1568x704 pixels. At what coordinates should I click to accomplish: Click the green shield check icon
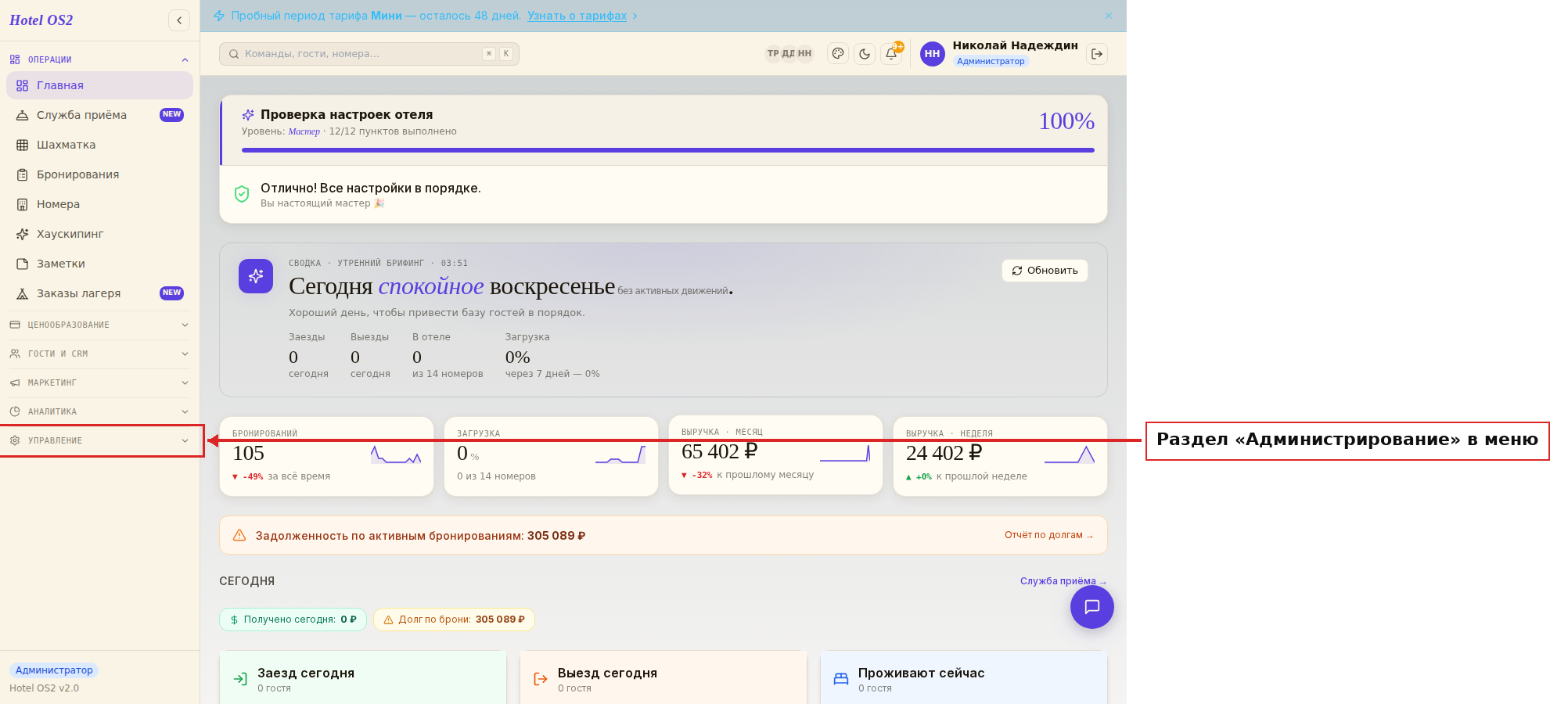pyautogui.click(x=242, y=194)
